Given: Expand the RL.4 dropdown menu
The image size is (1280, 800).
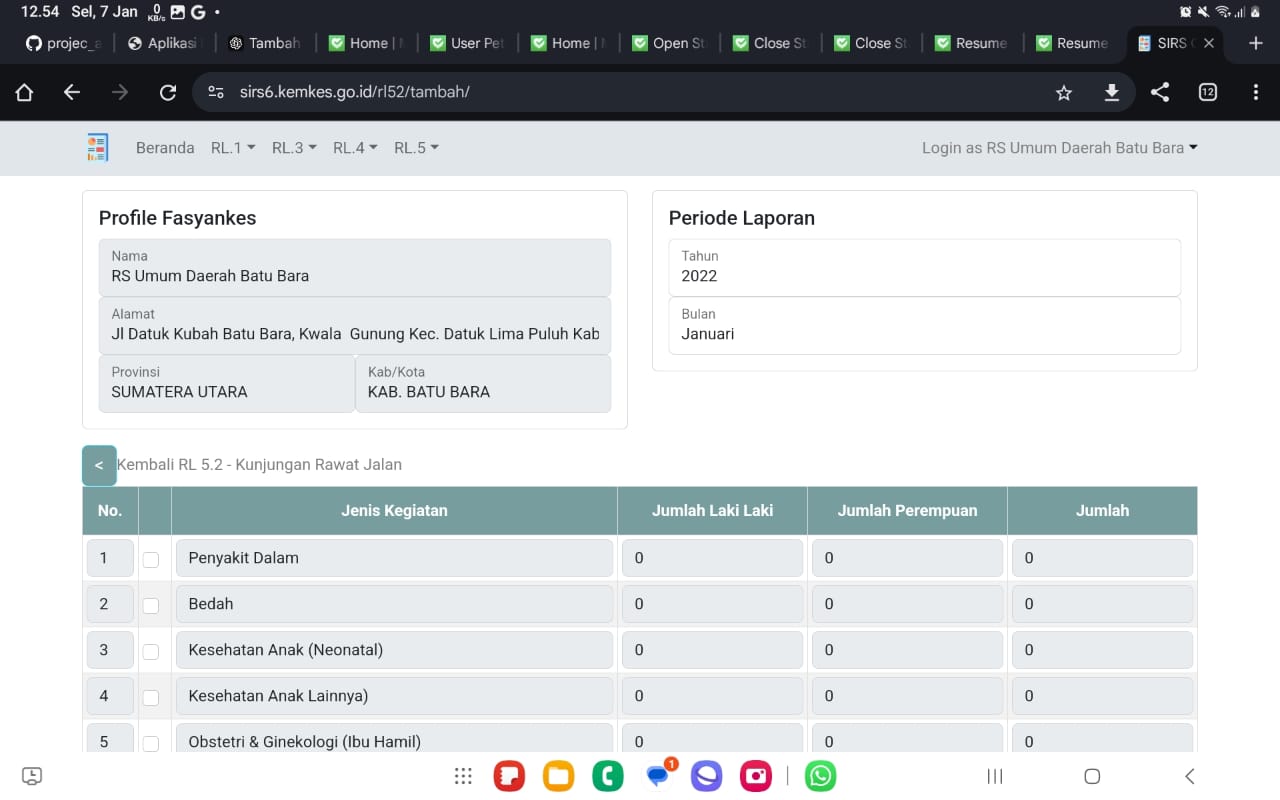Looking at the screenshot, I should tap(355, 147).
